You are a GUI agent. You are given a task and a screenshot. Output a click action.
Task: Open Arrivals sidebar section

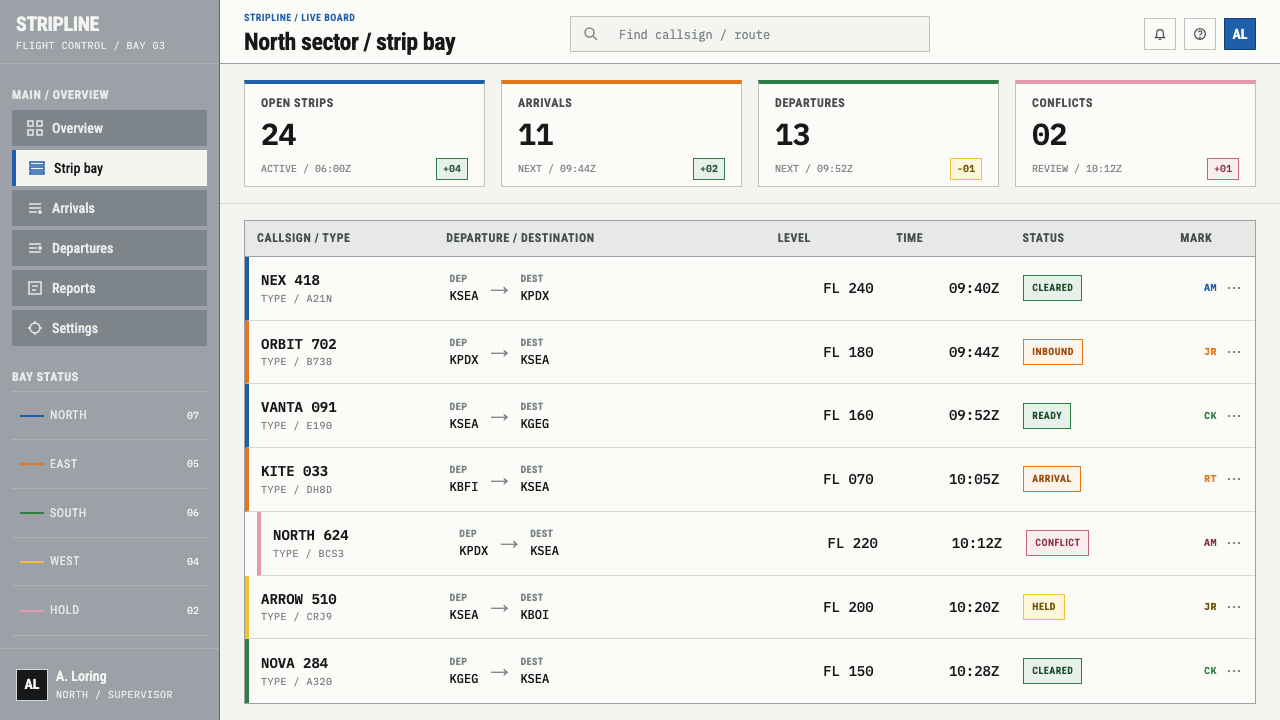(x=109, y=208)
